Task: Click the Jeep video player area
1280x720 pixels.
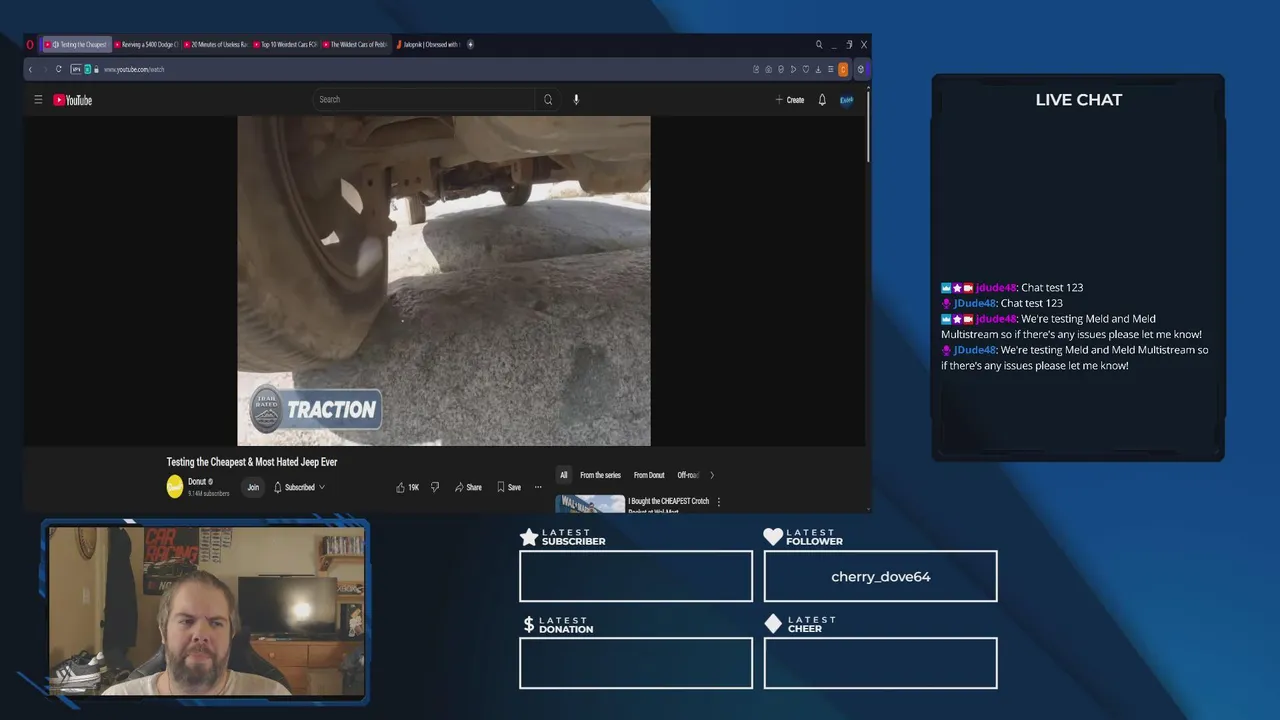Action: point(444,280)
